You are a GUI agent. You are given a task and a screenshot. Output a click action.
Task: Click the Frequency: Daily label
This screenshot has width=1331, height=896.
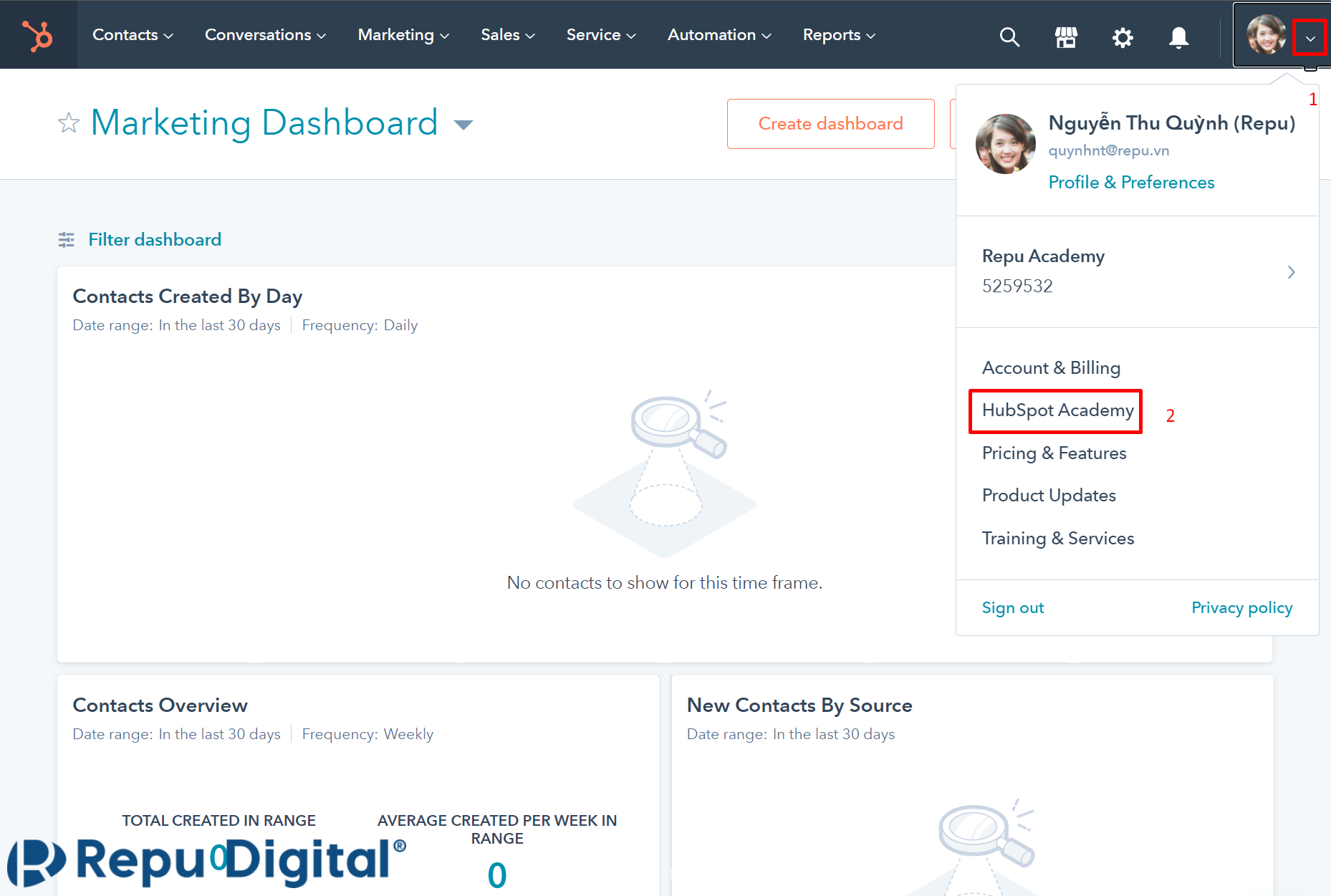click(x=360, y=325)
